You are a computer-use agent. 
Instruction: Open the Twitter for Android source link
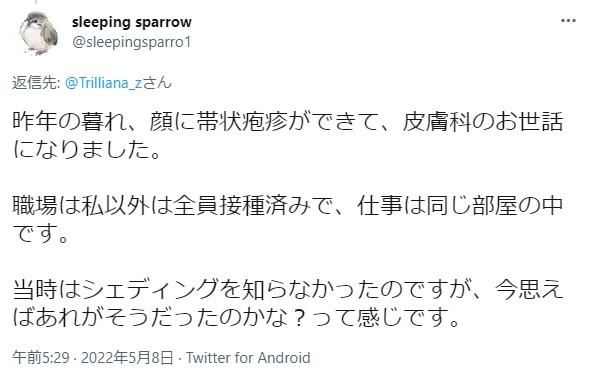pos(248,357)
